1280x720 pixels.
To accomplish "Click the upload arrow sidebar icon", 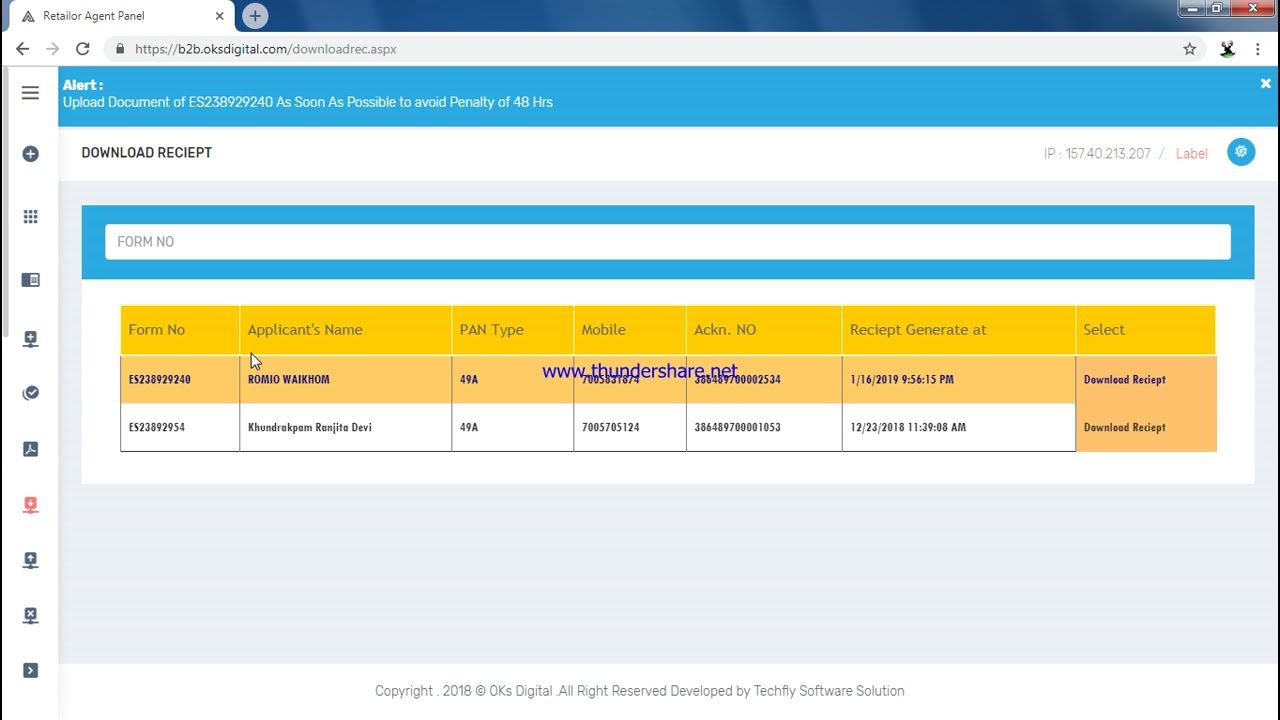I will pos(30,560).
